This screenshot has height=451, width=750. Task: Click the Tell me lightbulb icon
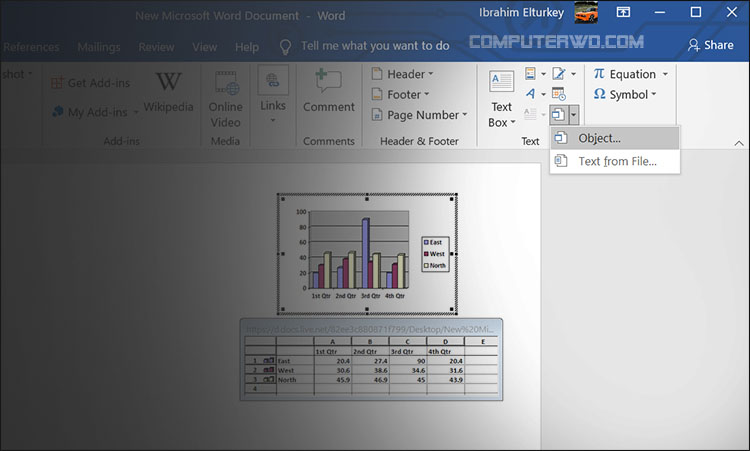click(x=285, y=46)
